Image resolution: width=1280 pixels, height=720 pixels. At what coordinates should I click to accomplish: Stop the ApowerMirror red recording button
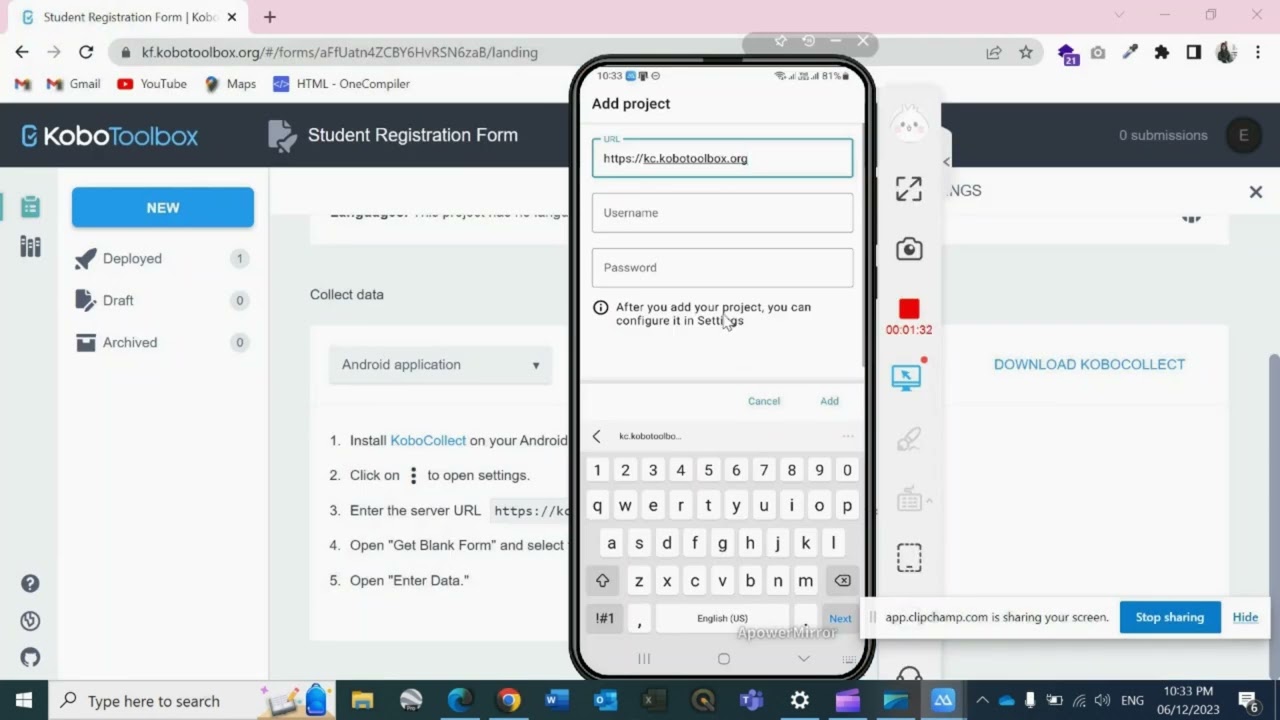(909, 309)
